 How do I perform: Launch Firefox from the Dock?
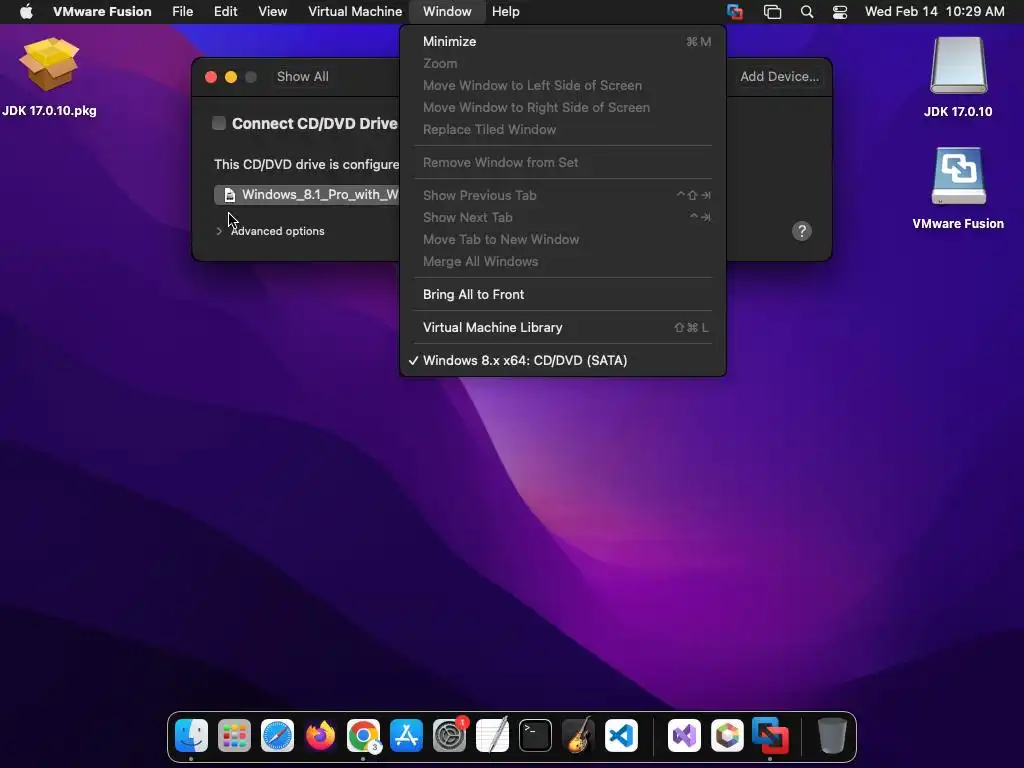pos(320,735)
